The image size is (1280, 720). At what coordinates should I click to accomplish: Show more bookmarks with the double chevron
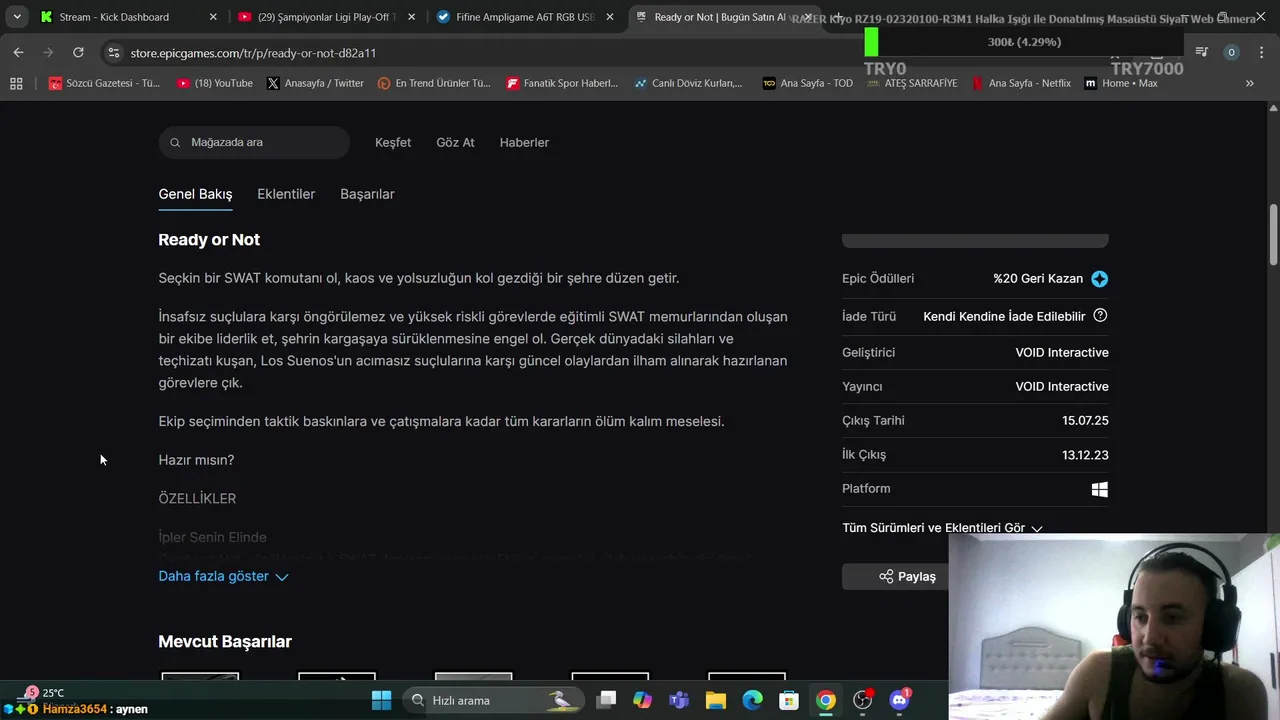point(1249,83)
